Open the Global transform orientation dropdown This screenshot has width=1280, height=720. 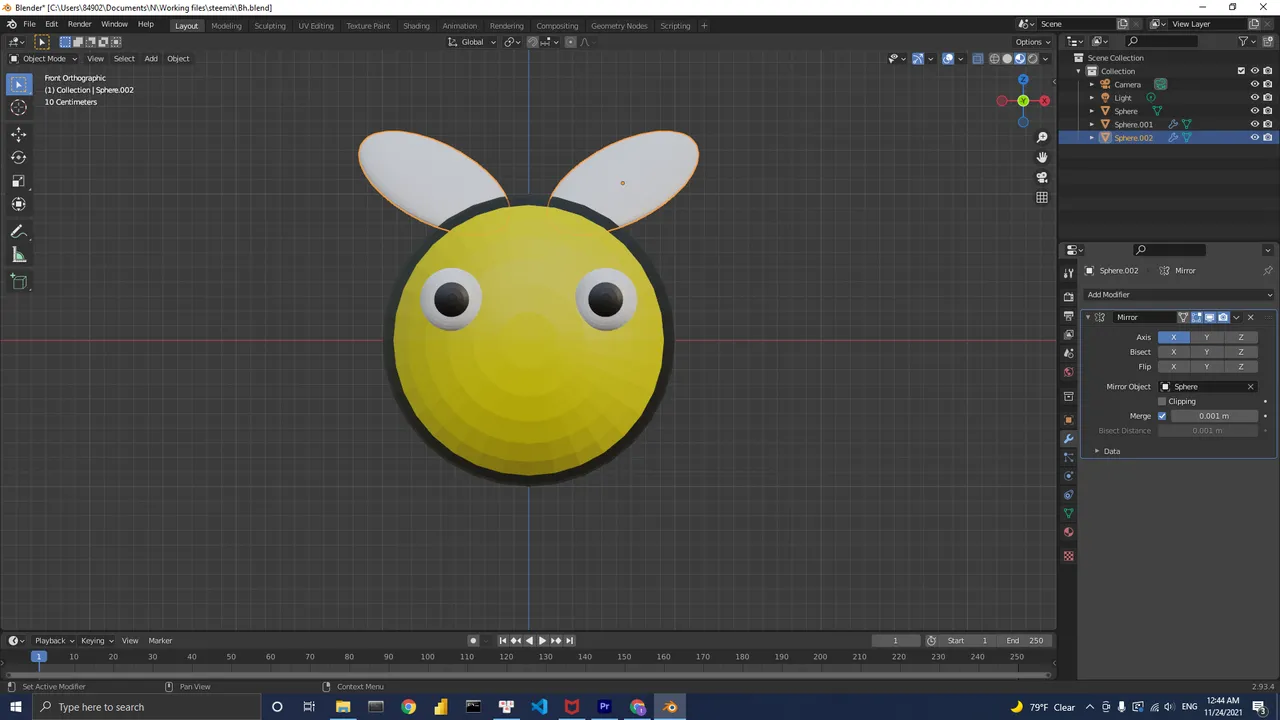coord(470,42)
